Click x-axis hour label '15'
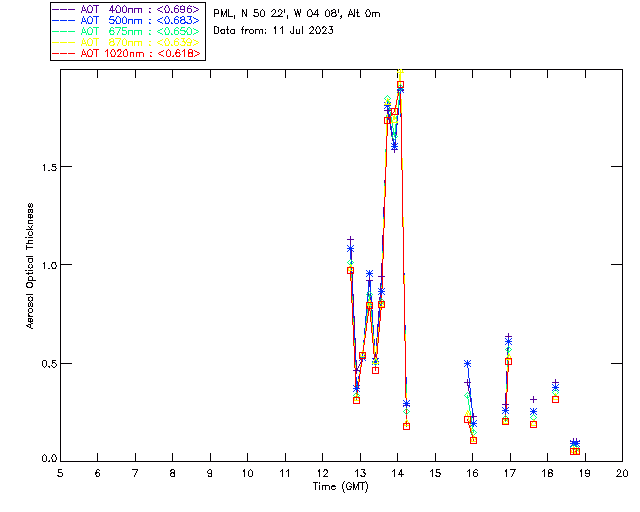Screen dimensions: 640x512 point(435,473)
